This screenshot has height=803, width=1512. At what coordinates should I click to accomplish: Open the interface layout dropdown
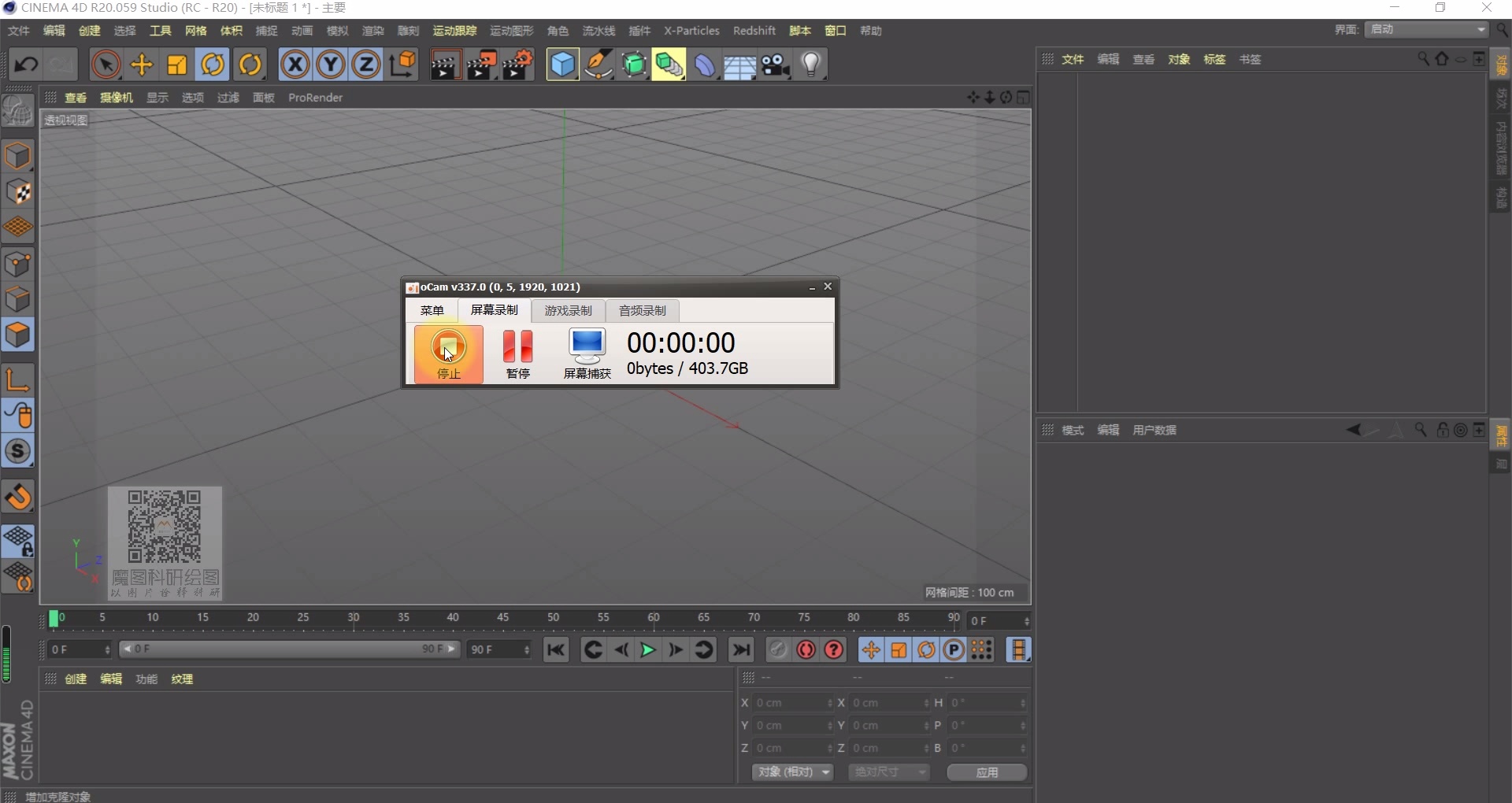click(1427, 30)
